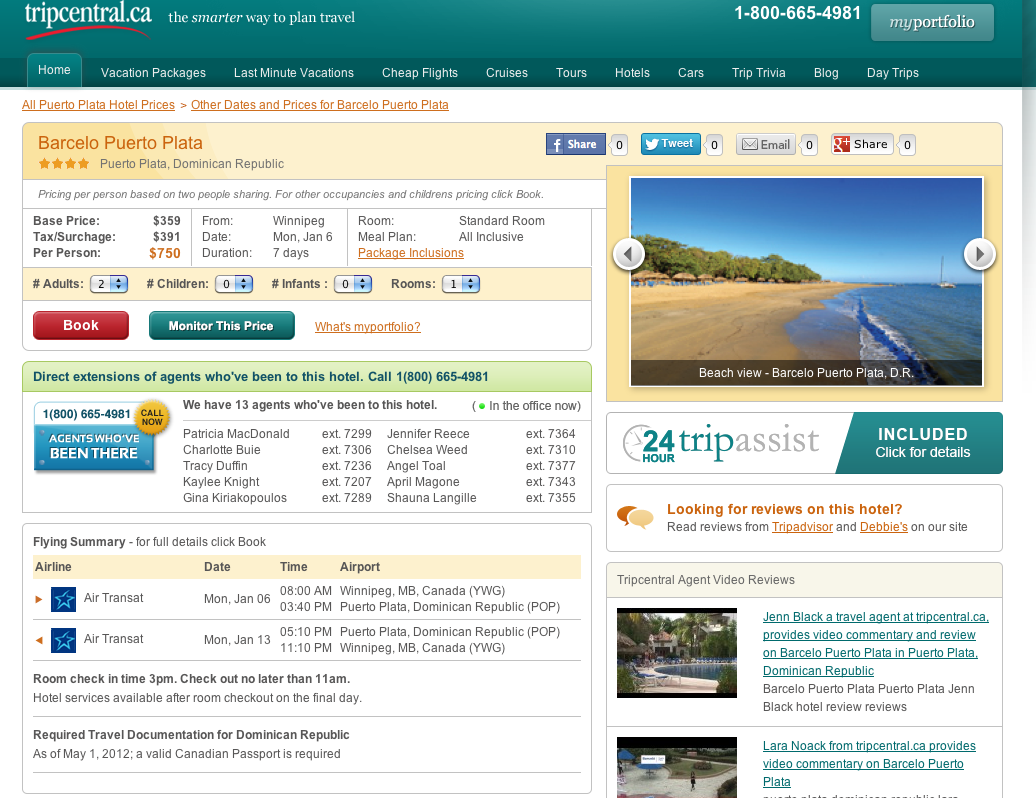The image size is (1036, 798).
Task: Click Air Transat logo for Jan 06 flight
Action: click(x=63, y=599)
